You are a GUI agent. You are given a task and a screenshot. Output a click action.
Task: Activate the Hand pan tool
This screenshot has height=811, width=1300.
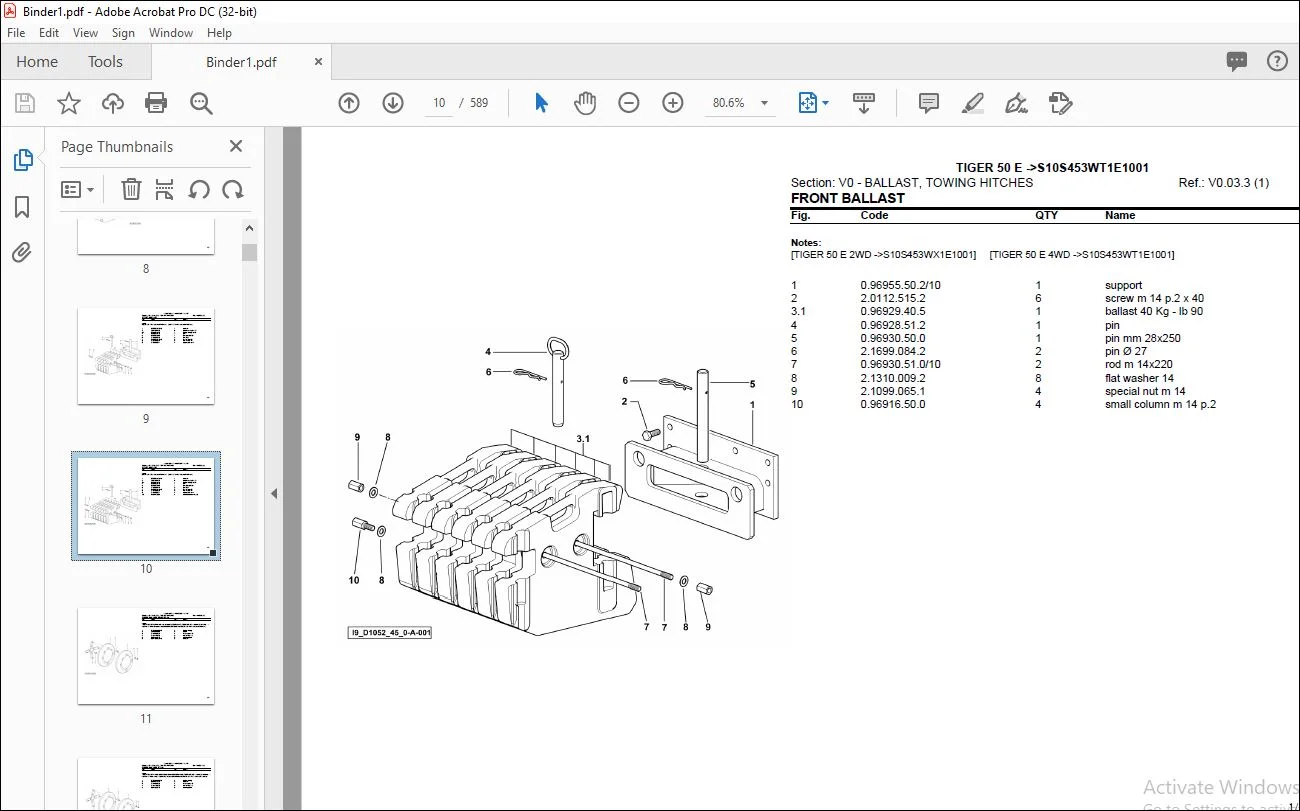(x=585, y=103)
